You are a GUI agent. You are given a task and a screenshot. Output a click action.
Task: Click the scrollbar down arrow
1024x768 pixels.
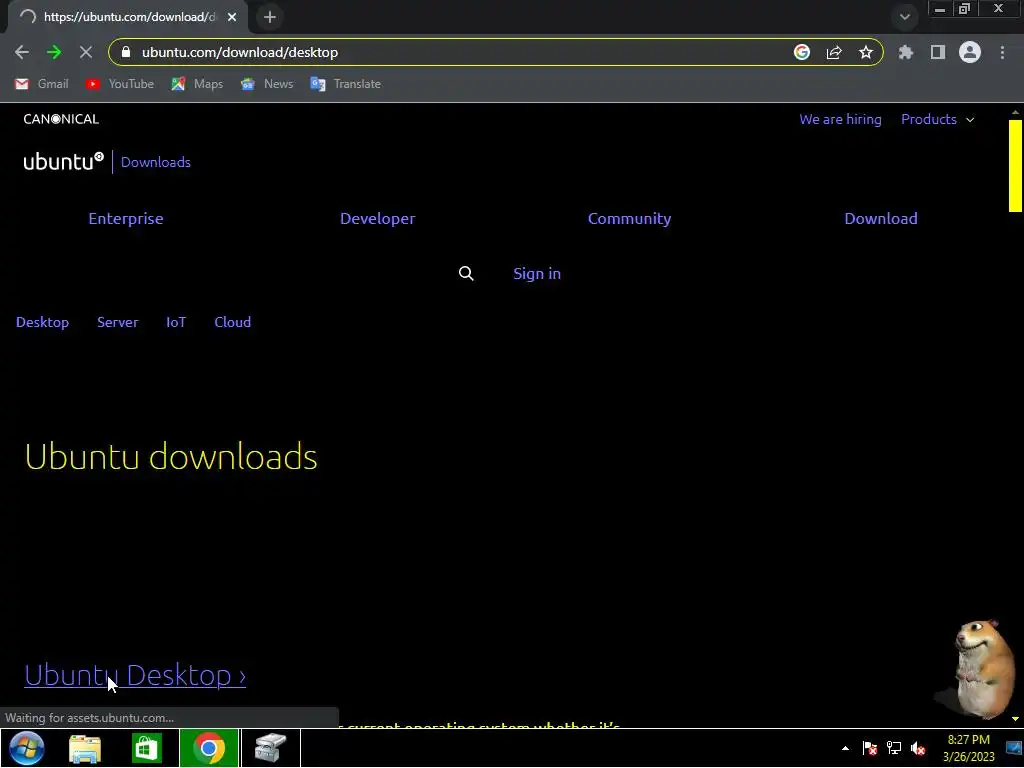coord(1015,719)
